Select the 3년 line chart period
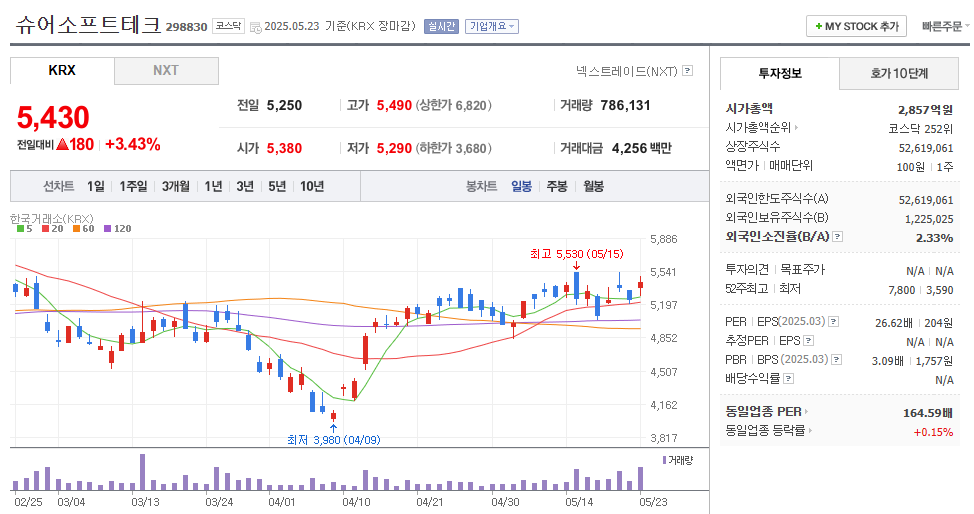The height and width of the screenshot is (514, 974). (x=245, y=186)
